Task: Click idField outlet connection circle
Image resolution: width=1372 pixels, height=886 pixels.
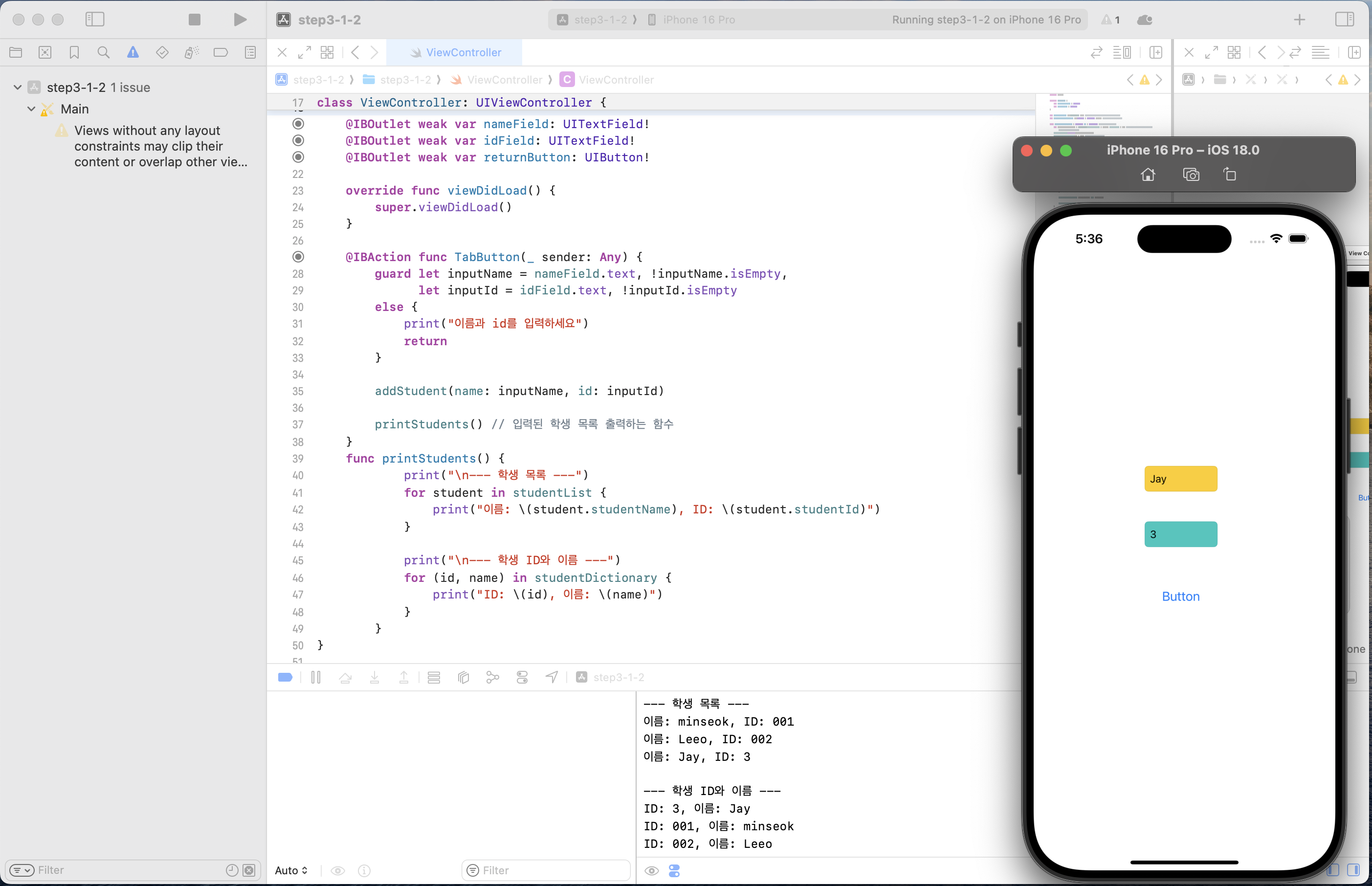Action: (298, 140)
